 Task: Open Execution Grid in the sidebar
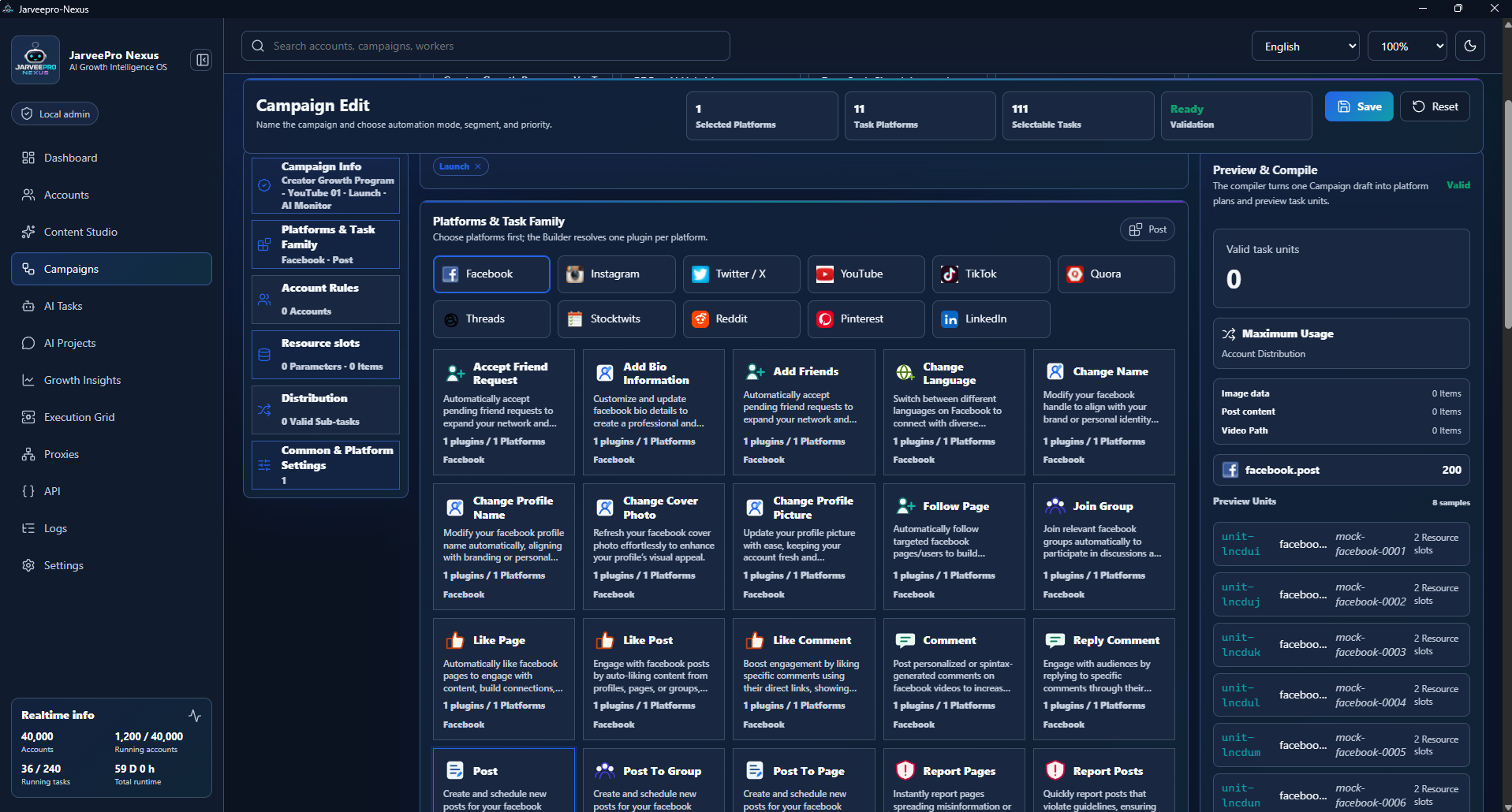click(111, 417)
